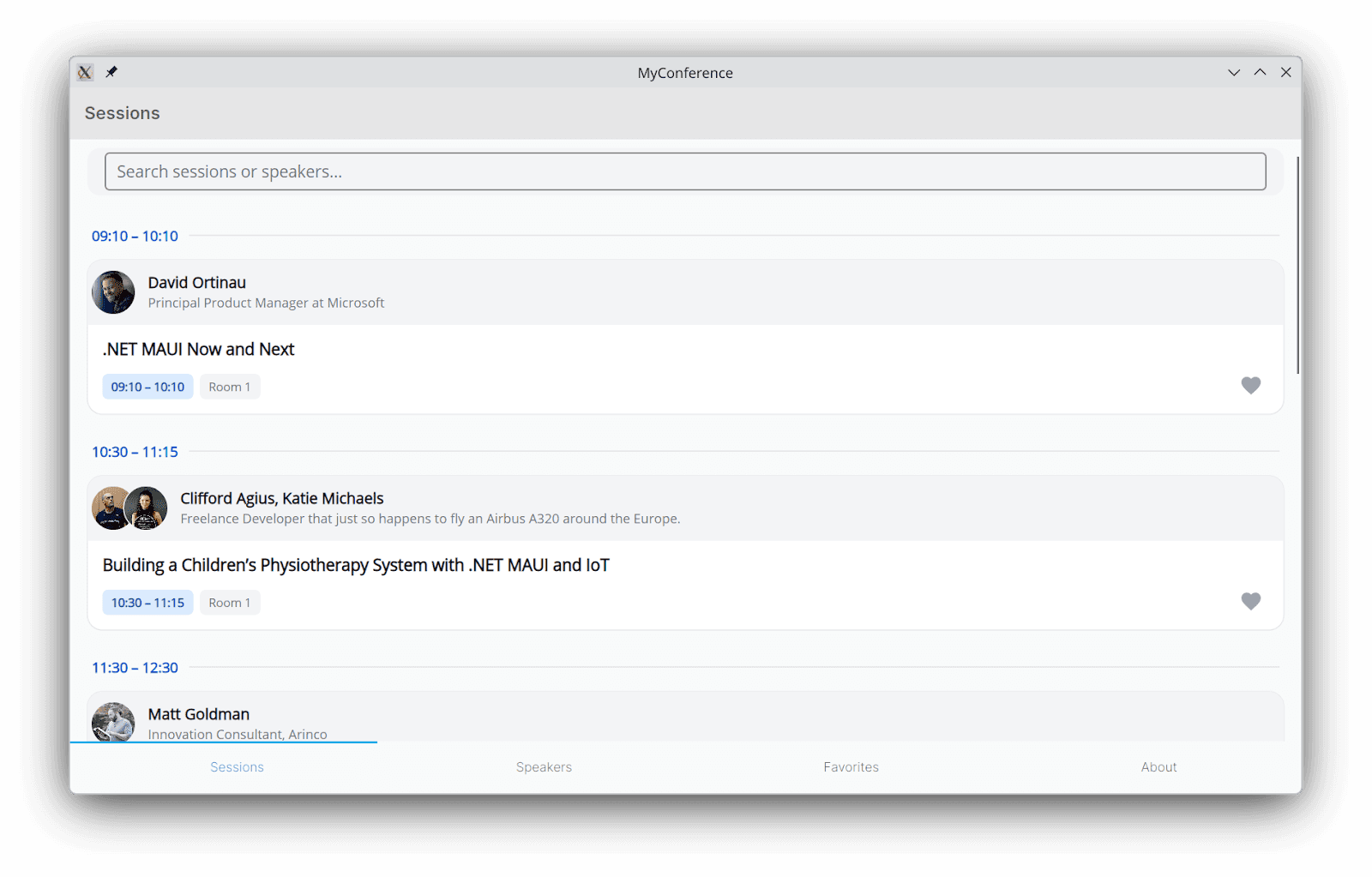Click the Freelance Developer bio line
The height and width of the screenshot is (877, 1372).
430,519
